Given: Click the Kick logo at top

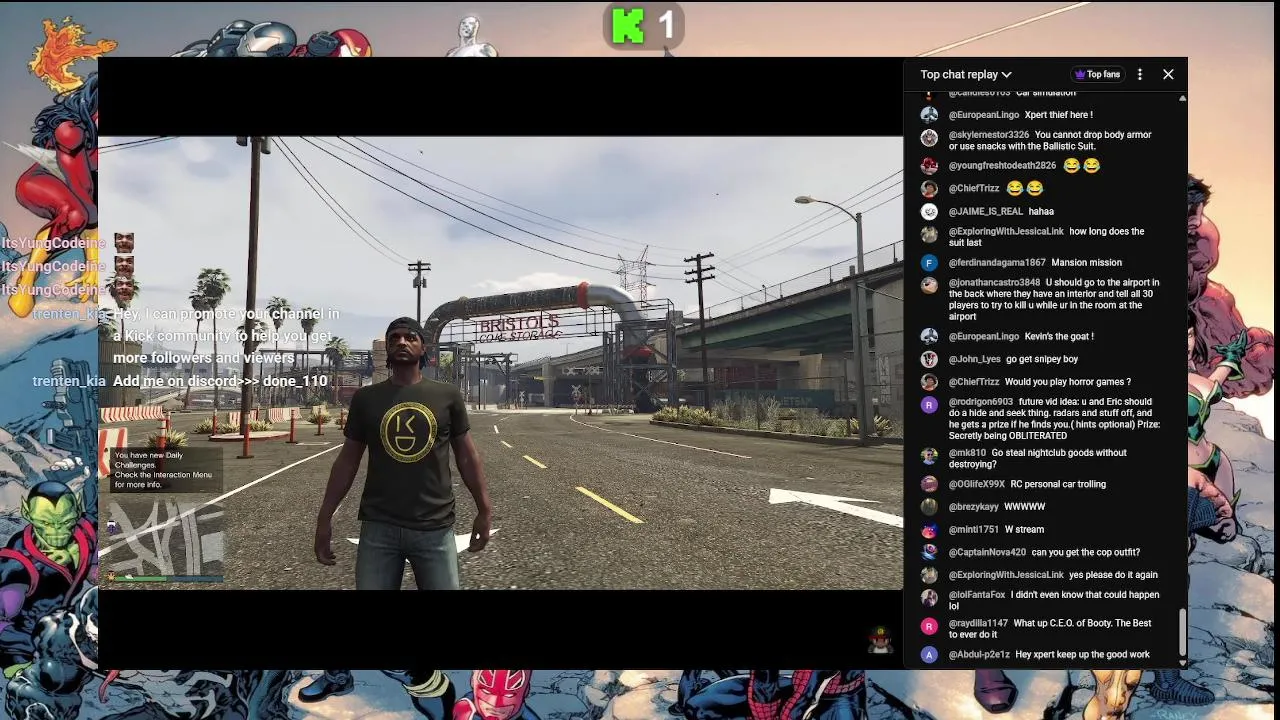Looking at the screenshot, I should [628, 26].
